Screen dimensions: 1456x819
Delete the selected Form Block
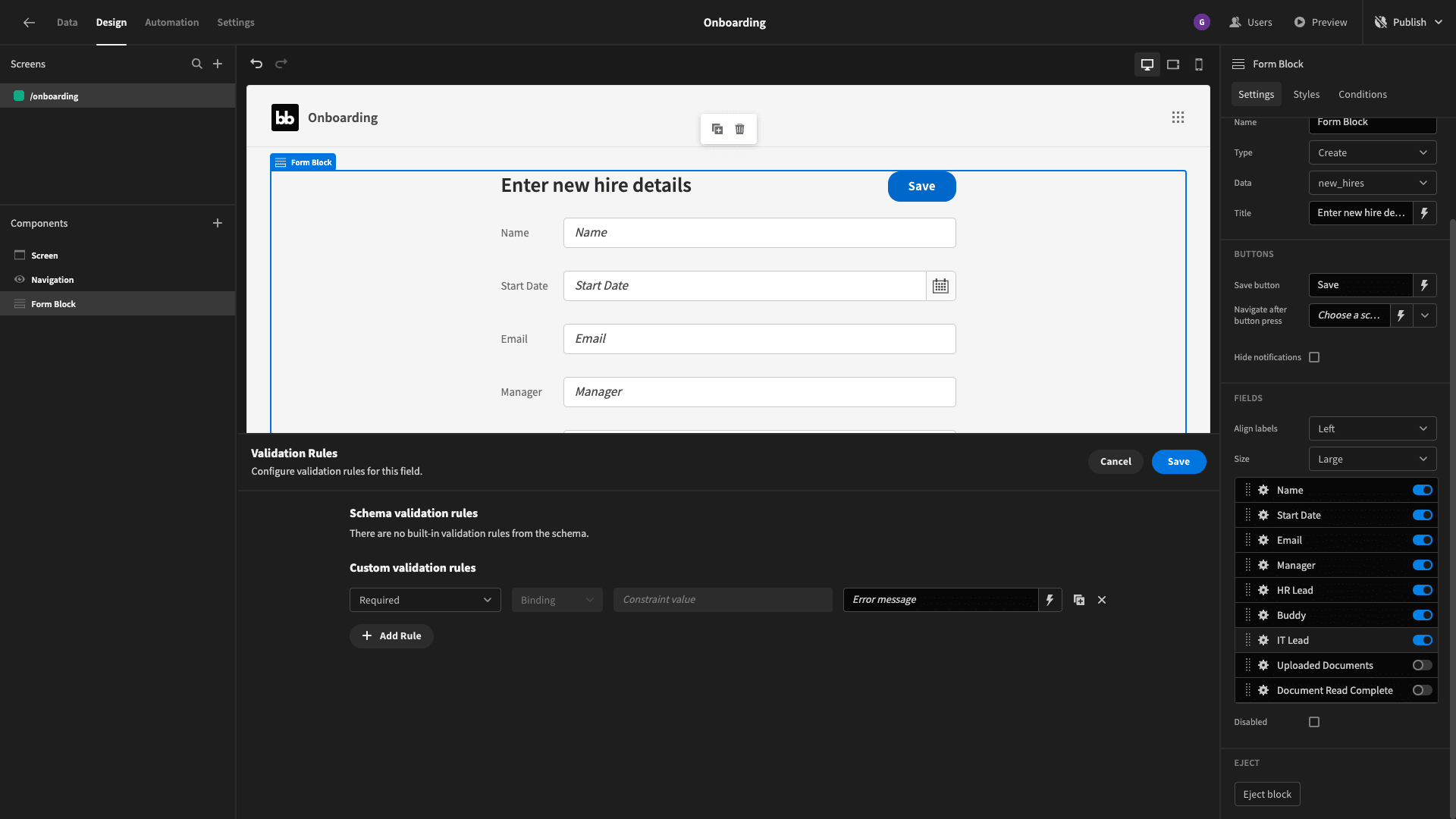[x=740, y=129]
